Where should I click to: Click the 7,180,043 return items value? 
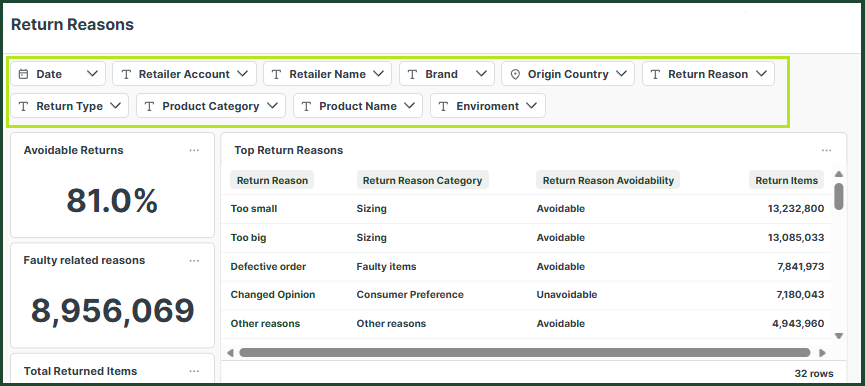(800, 295)
